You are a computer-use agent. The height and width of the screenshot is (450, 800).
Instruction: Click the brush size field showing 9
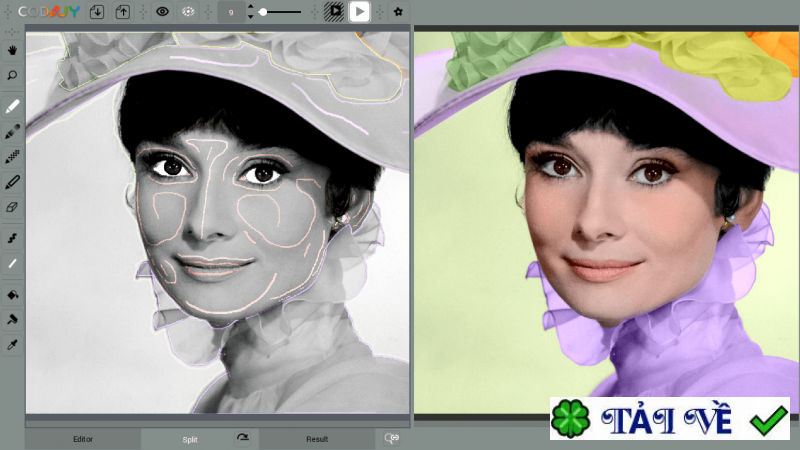231,12
